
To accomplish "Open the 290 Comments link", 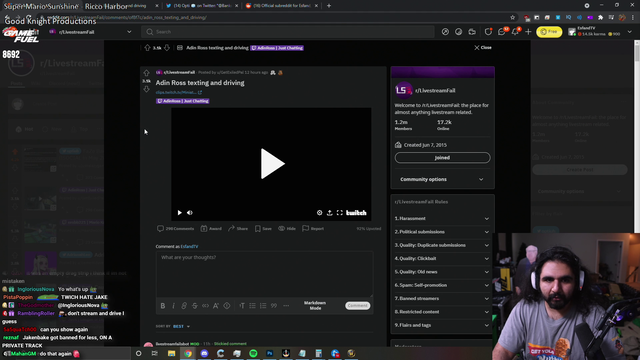I will click(x=176, y=229).
